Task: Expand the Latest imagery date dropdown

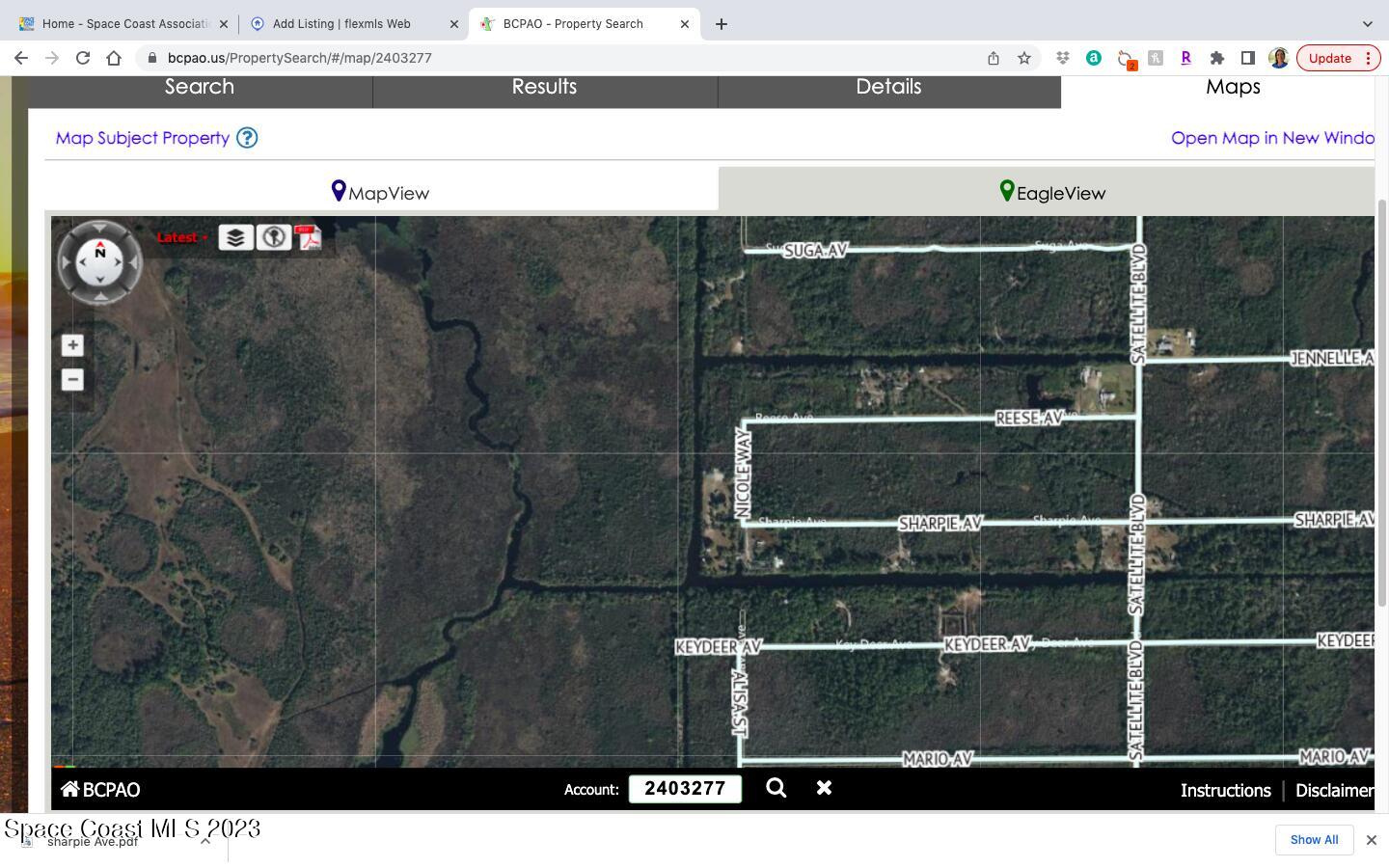Action: point(183,237)
